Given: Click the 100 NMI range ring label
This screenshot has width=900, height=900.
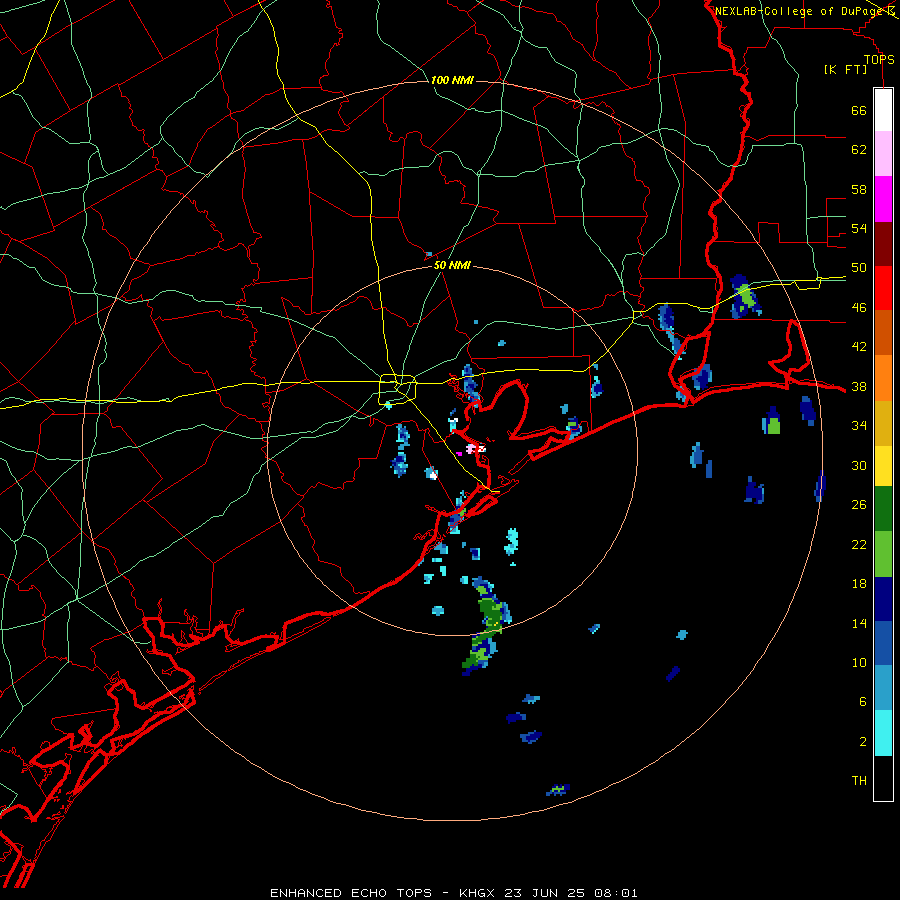Looking at the screenshot, I should 452,80.
